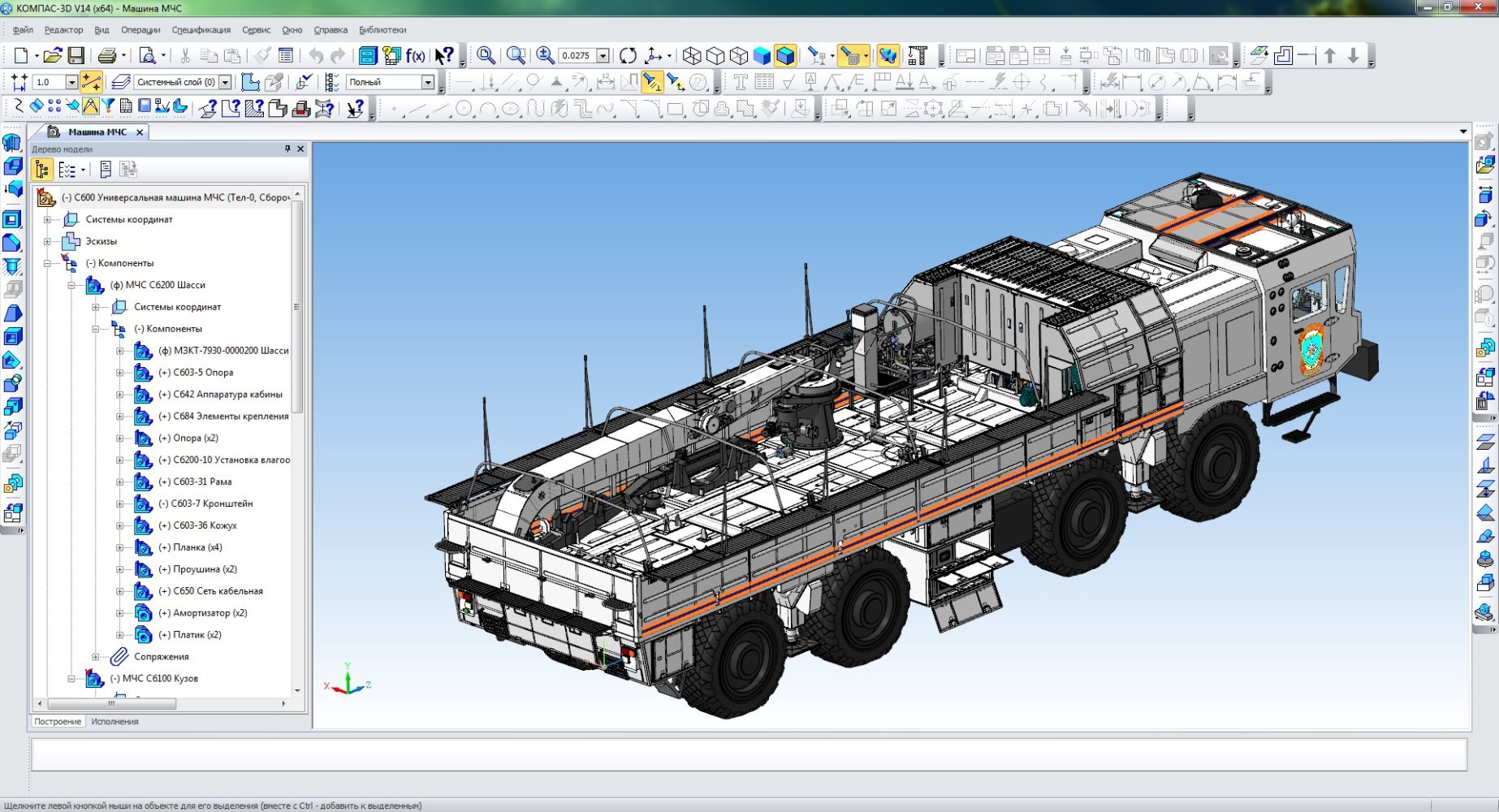Pin the Дерево модели panel
The image size is (1499, 812).
(x=287, y=149)
